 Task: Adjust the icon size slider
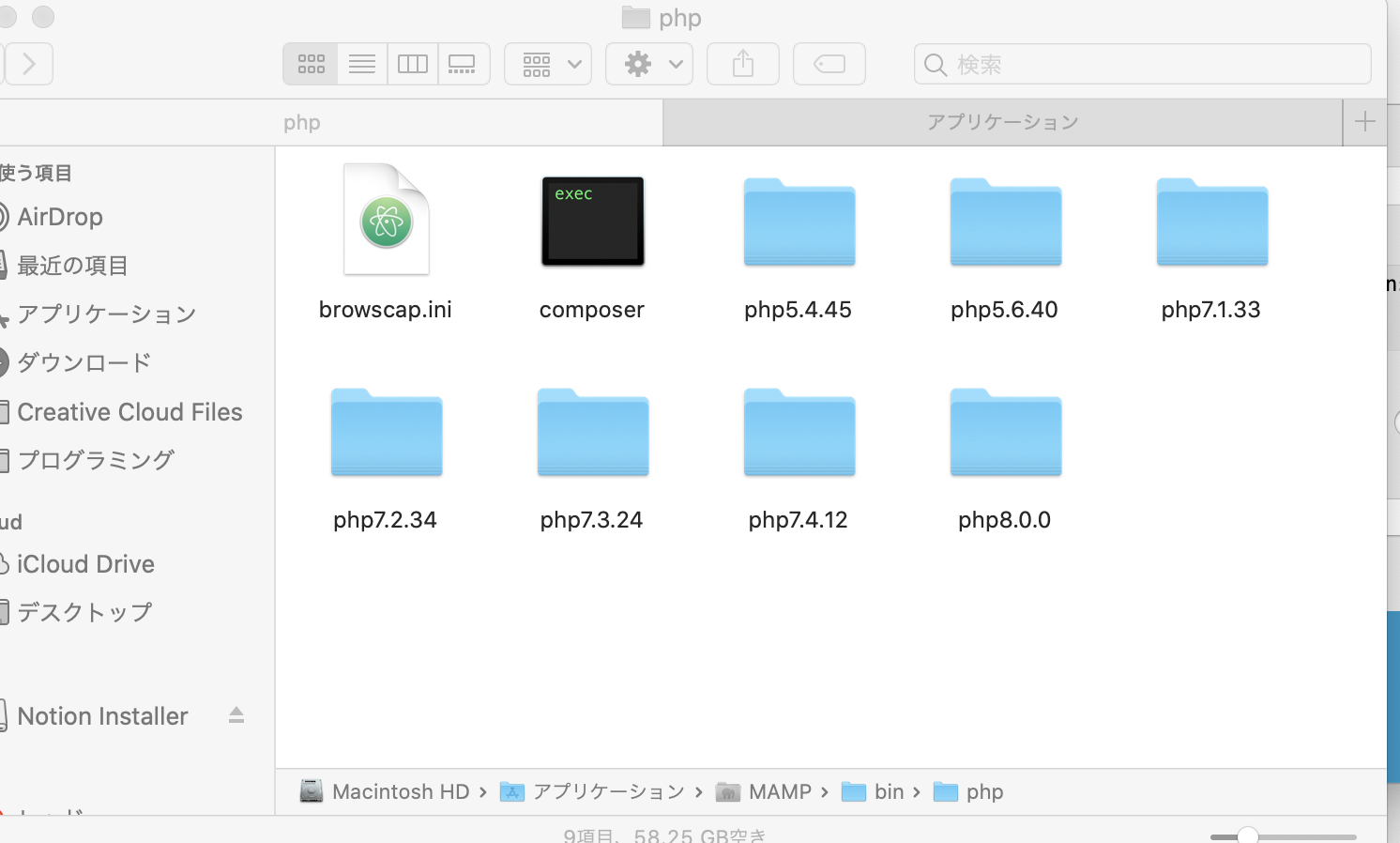[1248, 835]
